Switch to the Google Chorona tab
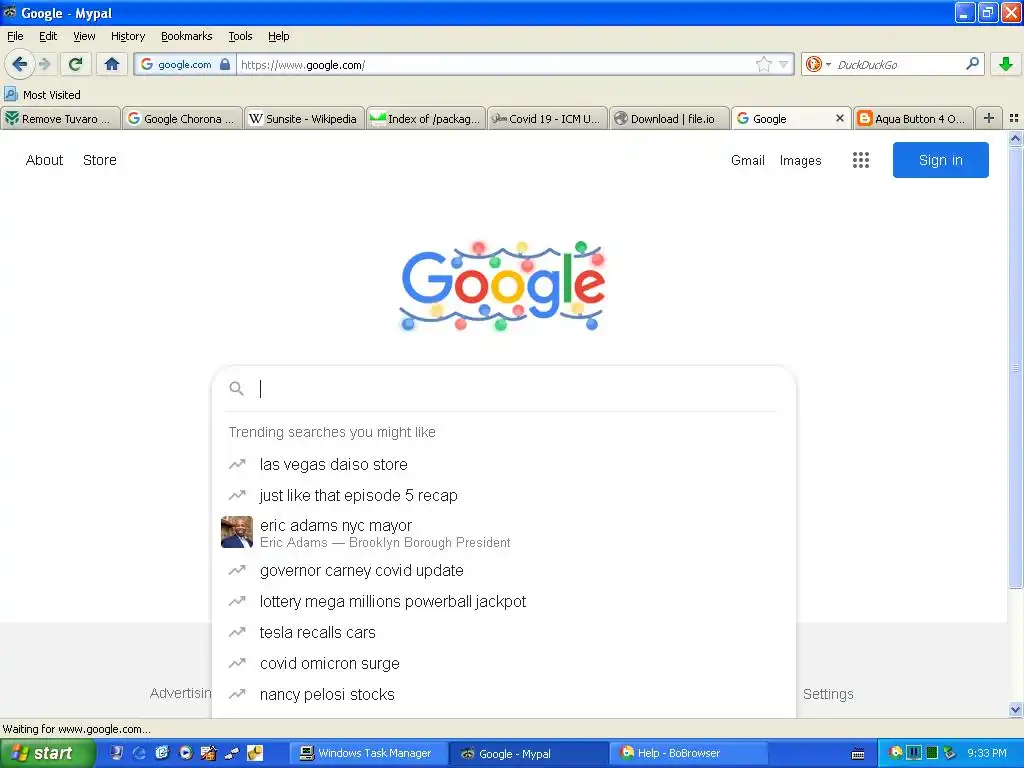This screenshot has height=768, width=1024. tap(182, 118)
